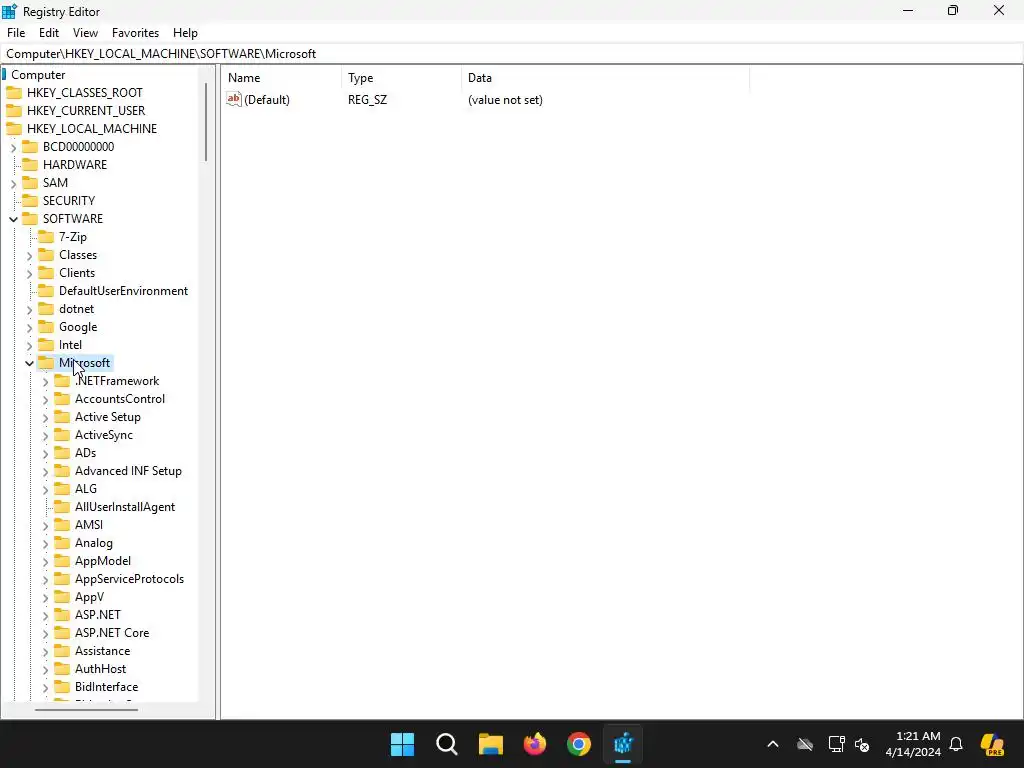Select the AppServiceProtocols key
This screenshot has width=1024, height=768.
point(129,579)
